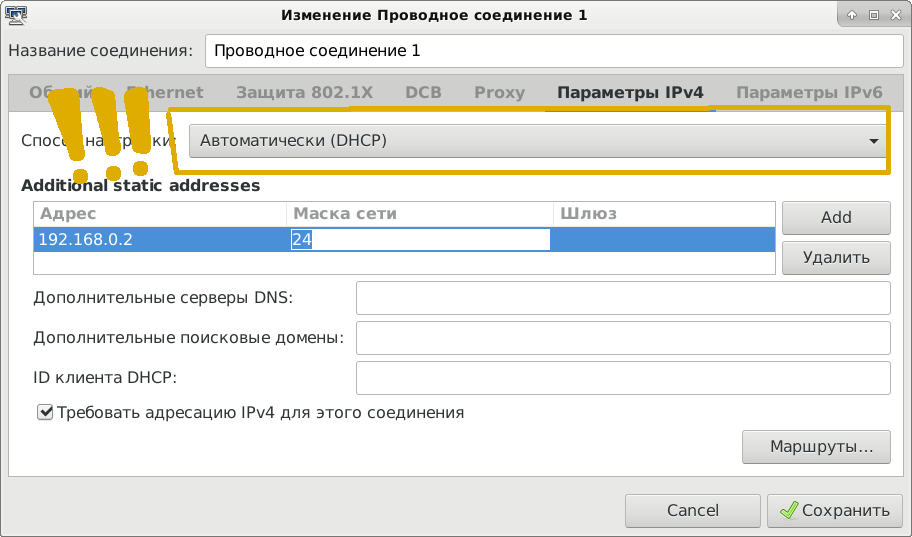Maximize the connection editor window
This screenshot has height=537, width=912.
pos(873,15)
